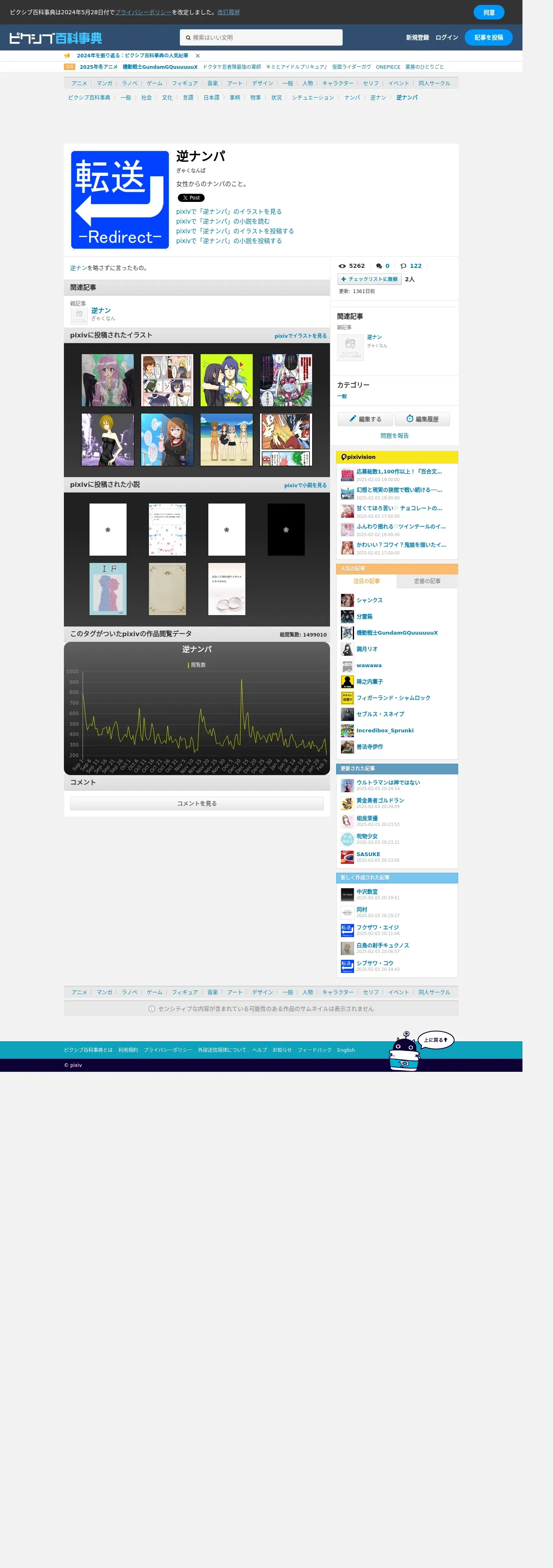Open the 編集履歴 history button
The image size is (553, 1568).
tap(422, 419)
